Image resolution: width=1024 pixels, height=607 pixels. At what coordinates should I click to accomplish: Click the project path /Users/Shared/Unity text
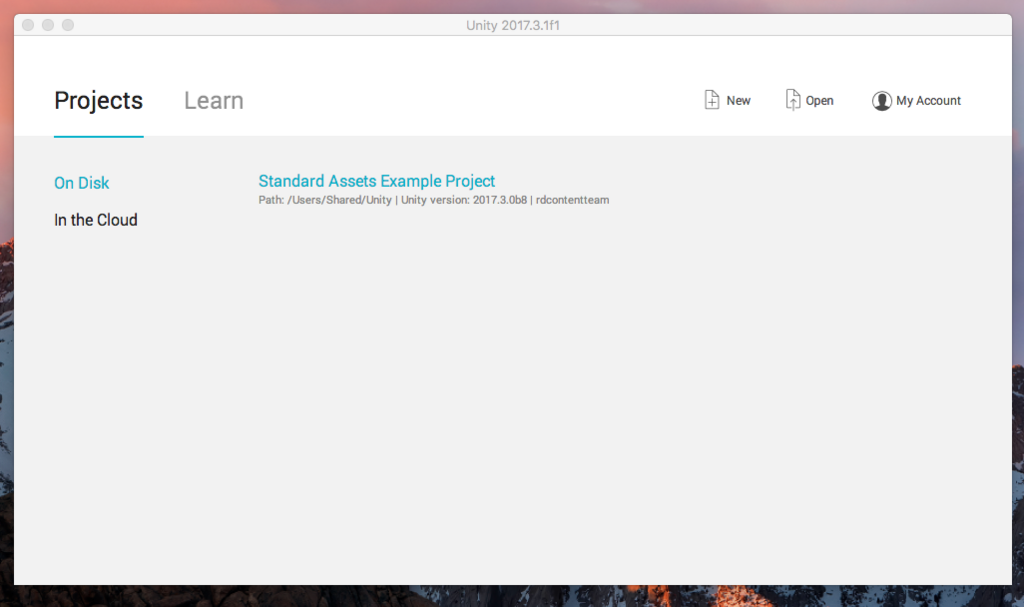(339, 200)
